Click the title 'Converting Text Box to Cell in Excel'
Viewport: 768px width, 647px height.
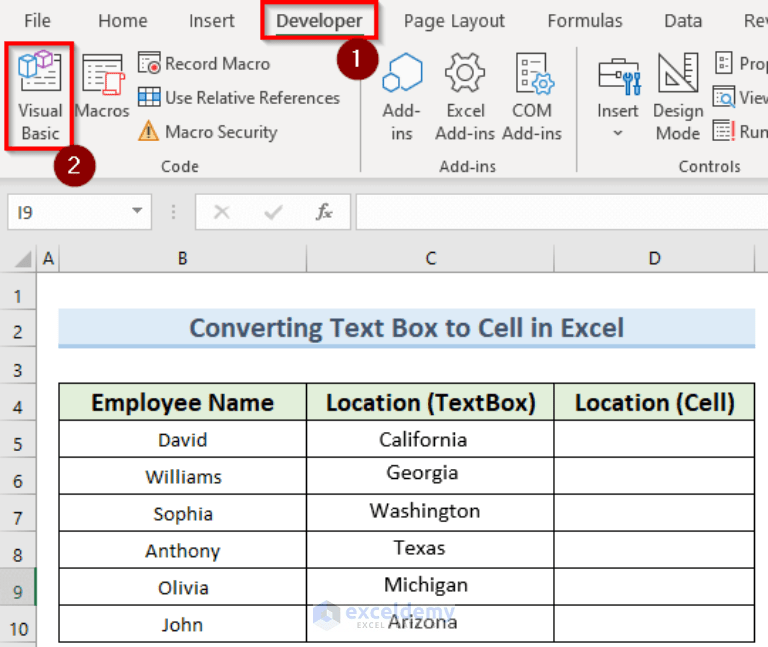tap(407, 328)
